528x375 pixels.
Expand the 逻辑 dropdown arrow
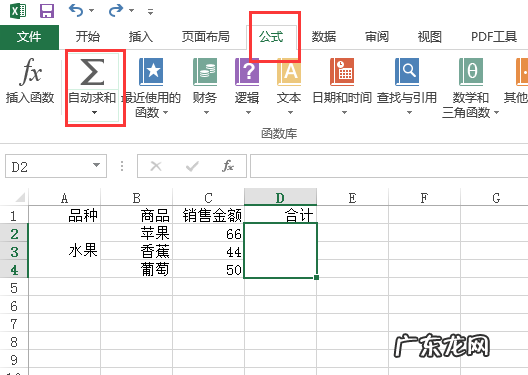pyautogui.click(x=248, y=112)
